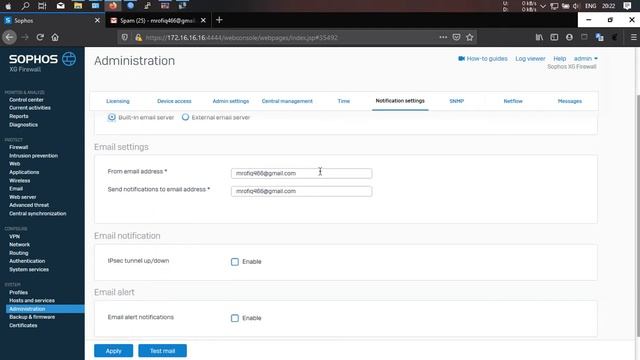Reload the current page

pos(40,37)
